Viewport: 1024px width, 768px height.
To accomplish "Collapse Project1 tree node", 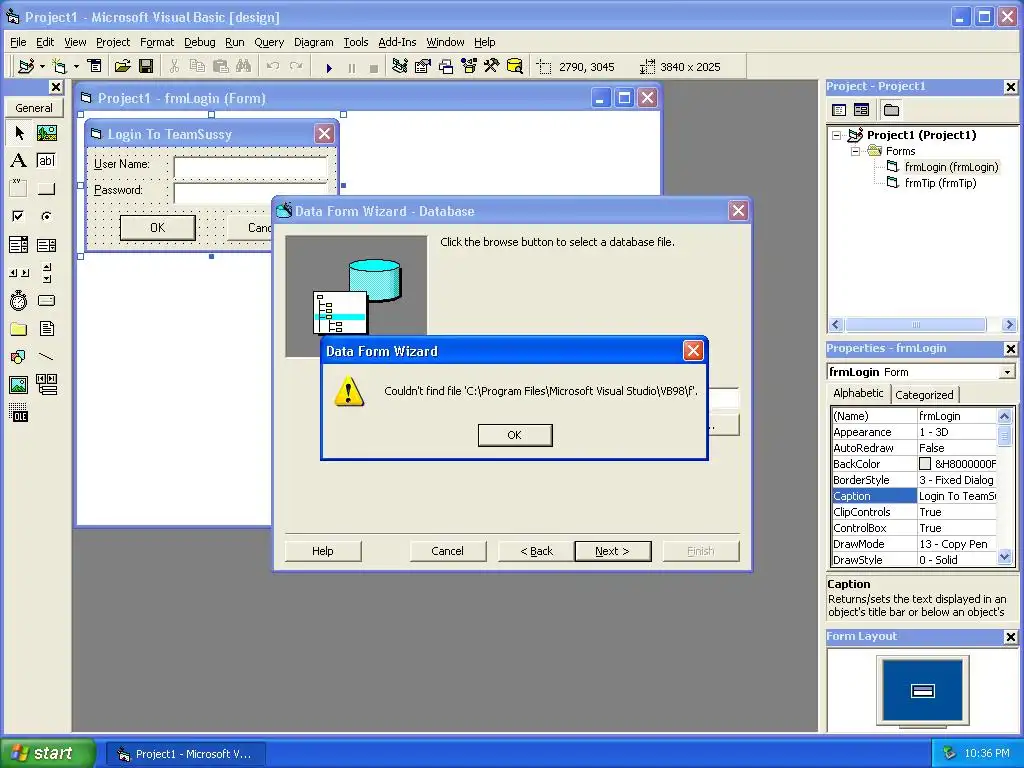I will [837, 135].
